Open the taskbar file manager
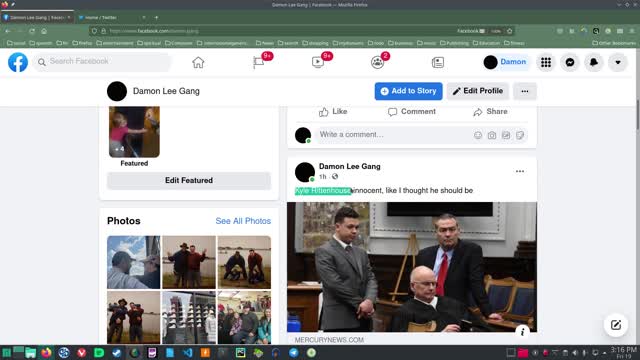The width and height of the screenshot is (640, 360). point(31,353)
